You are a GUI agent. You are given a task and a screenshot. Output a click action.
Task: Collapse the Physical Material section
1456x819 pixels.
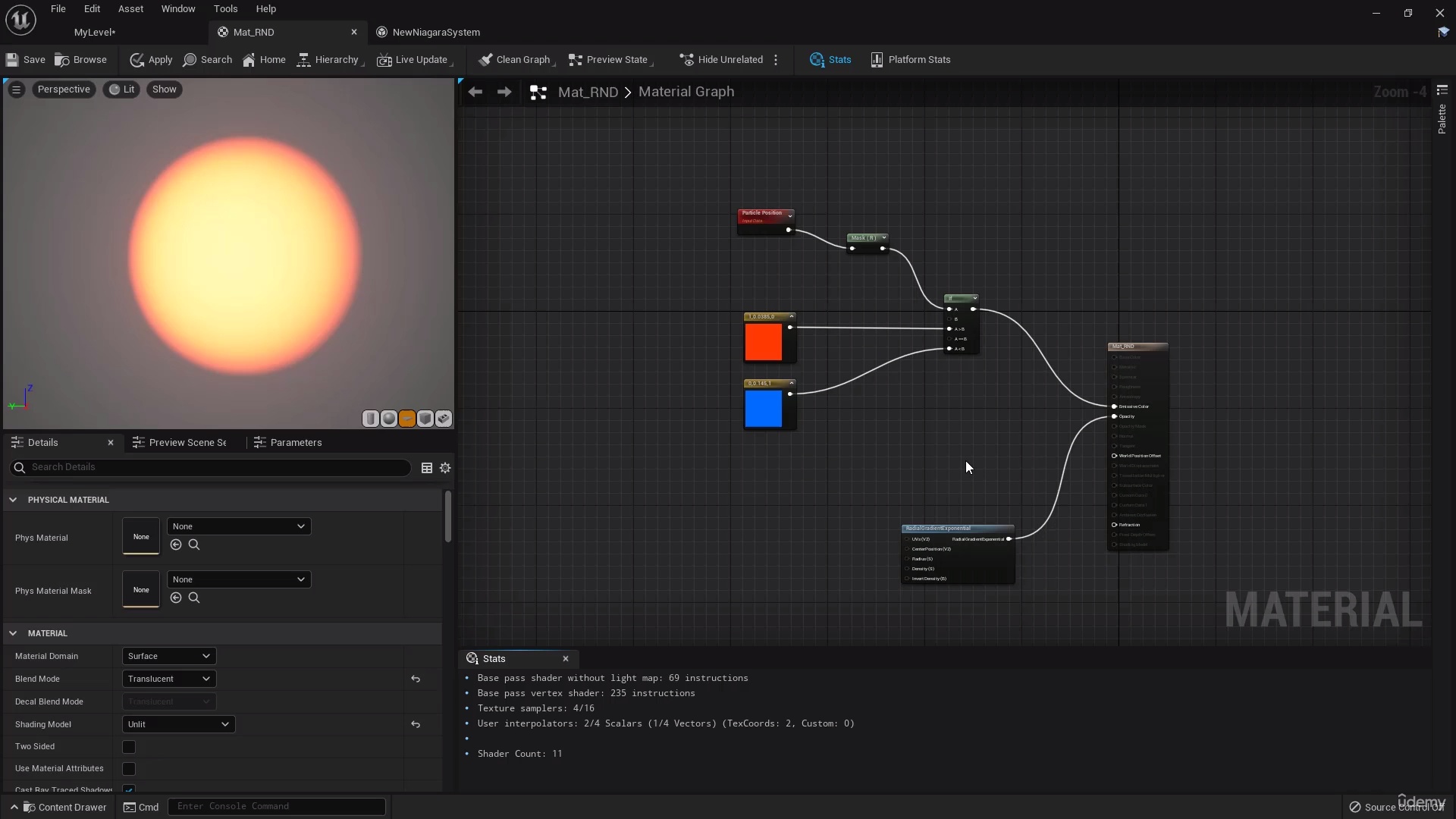click(13, 500)
